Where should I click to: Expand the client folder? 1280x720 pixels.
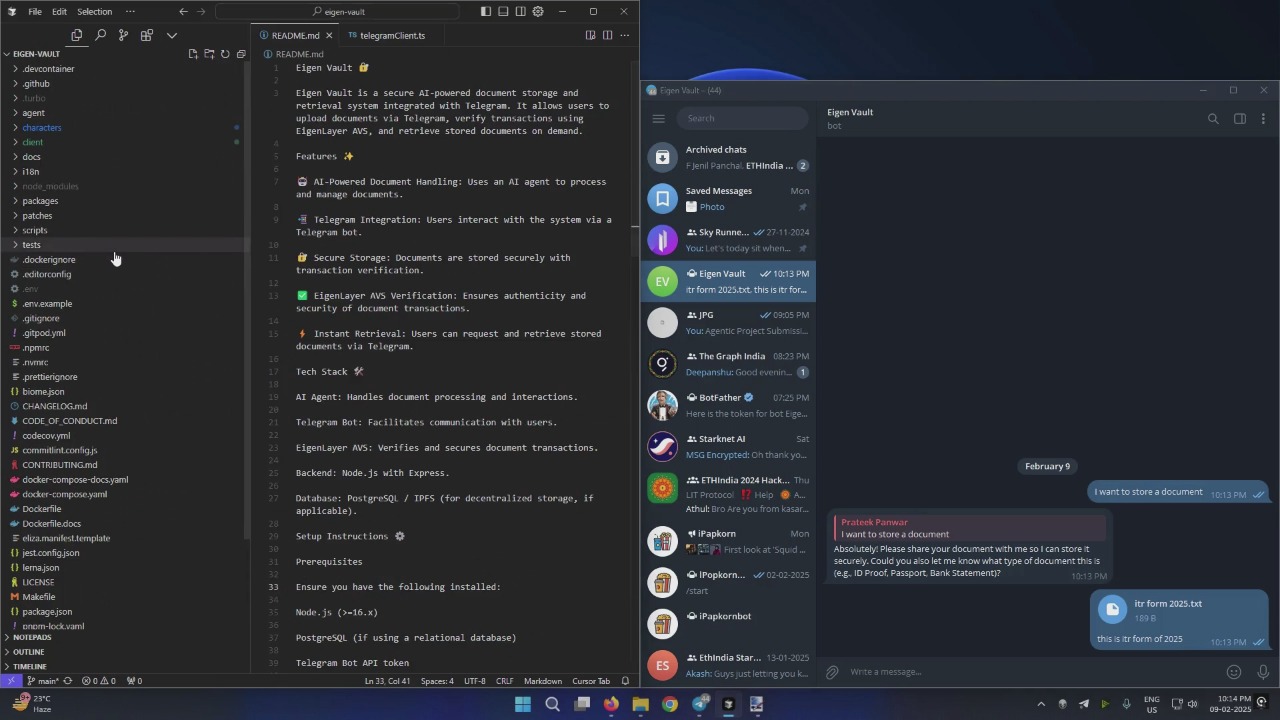32,142
